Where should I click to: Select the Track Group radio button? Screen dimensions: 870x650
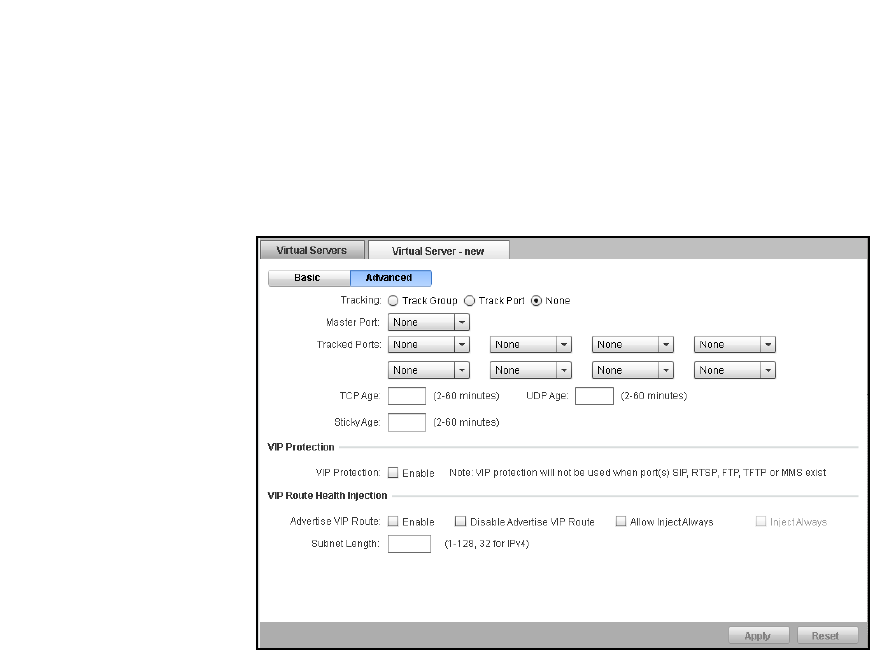[392, 300]
